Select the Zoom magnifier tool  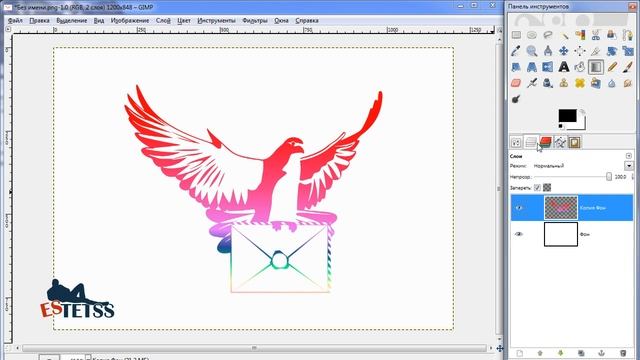click(x=531, y=51)
